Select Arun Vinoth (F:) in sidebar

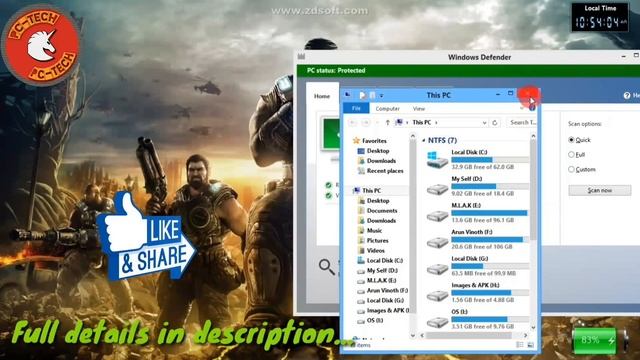click(x=387, y=291)
